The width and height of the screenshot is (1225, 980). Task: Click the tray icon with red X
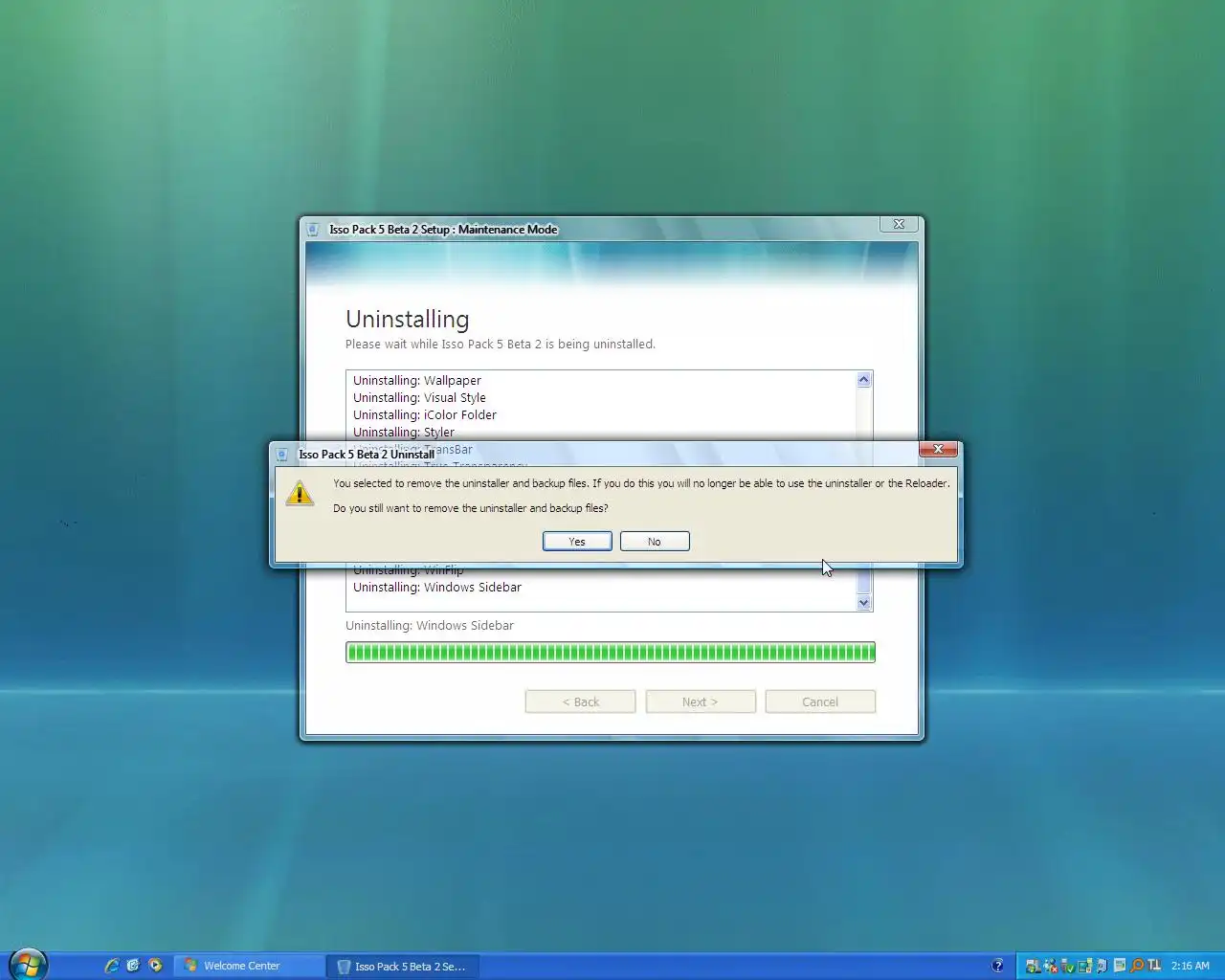(x=1050, y=966)
